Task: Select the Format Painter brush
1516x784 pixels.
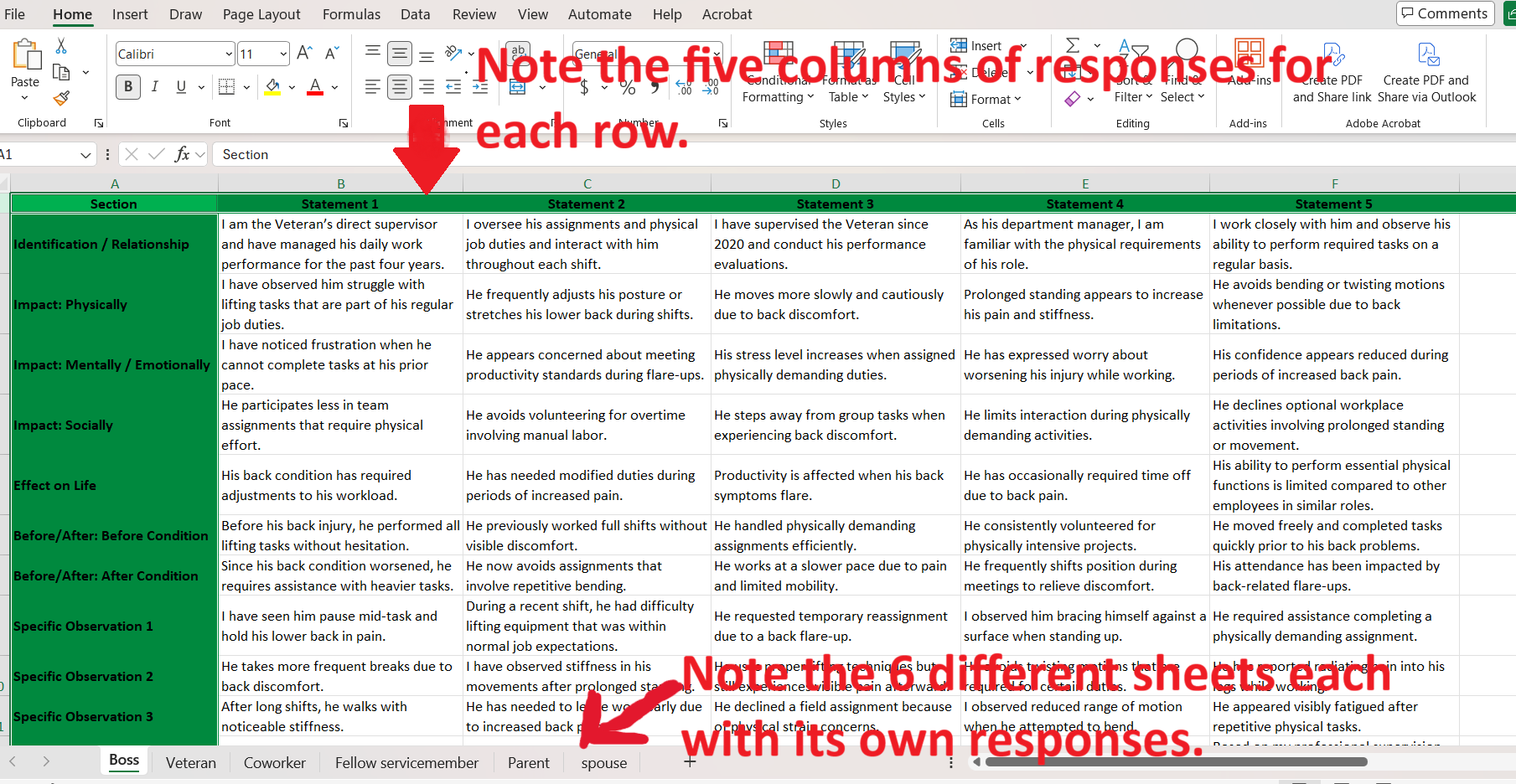Action: 61,98
